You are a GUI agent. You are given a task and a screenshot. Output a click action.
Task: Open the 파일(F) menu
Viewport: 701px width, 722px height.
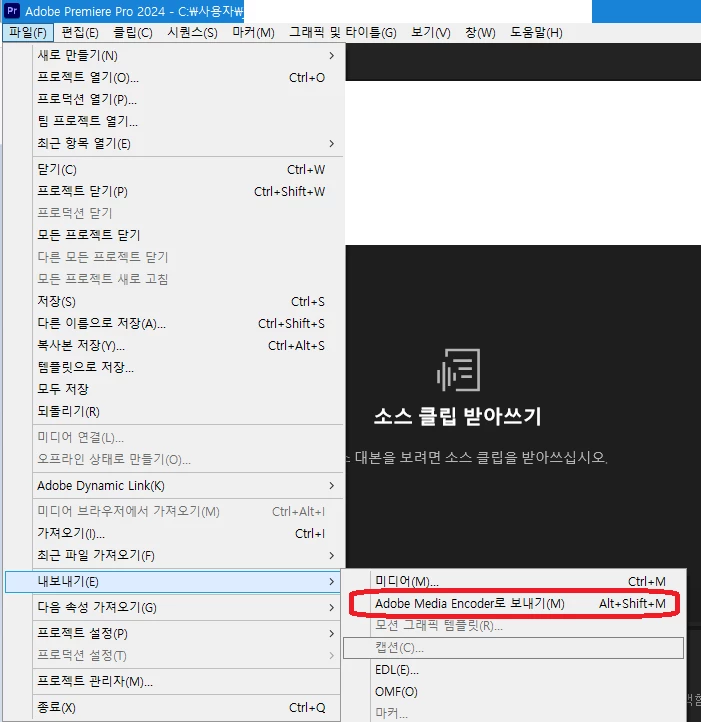pyautogui.click(x=28, y=33)
